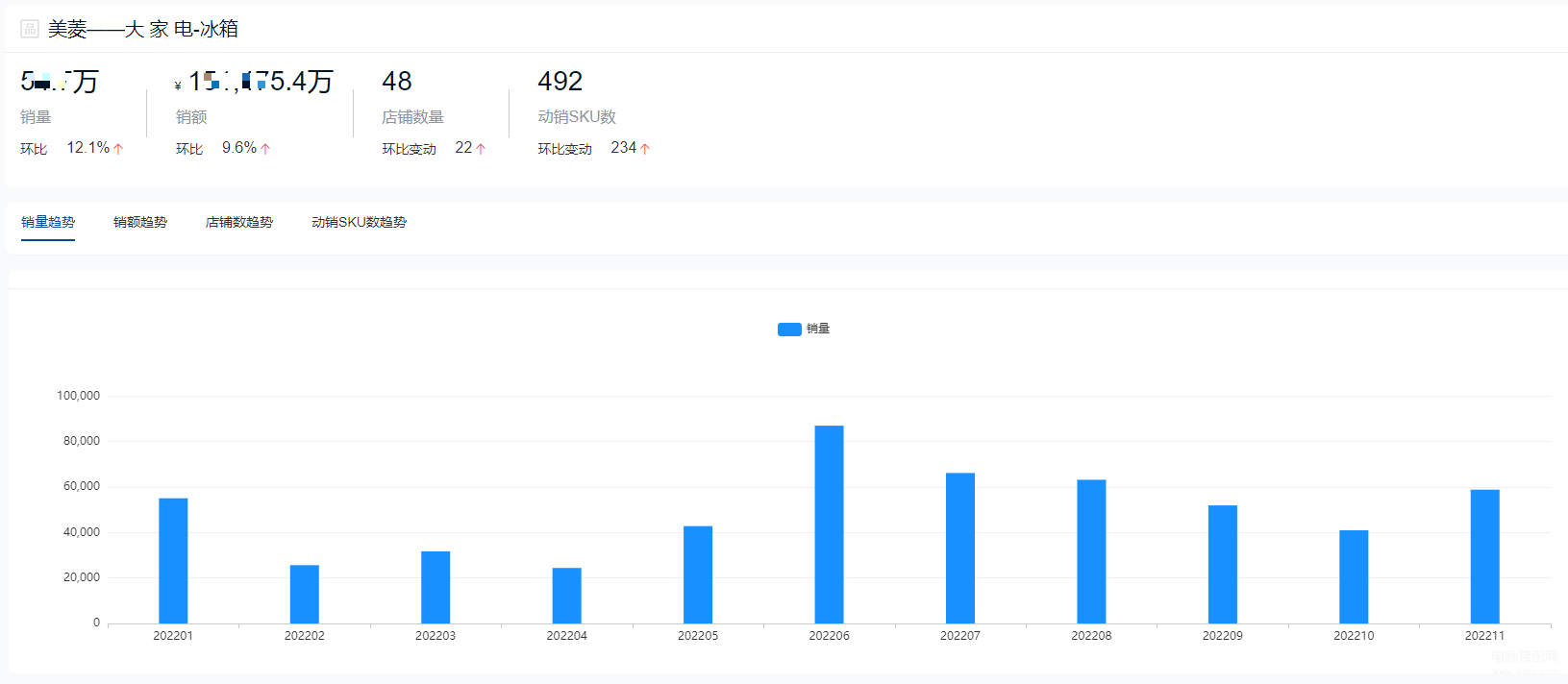
Task: Open the 动销SKU数趋势 tab
Action: click(x=359, y=222)
